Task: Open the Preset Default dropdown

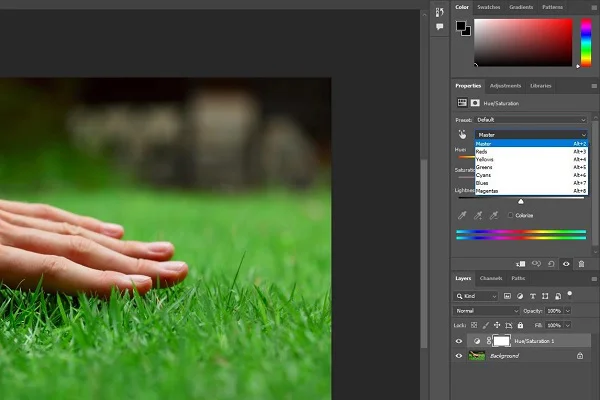Action: pyautogui.click(x=531, y=120)
